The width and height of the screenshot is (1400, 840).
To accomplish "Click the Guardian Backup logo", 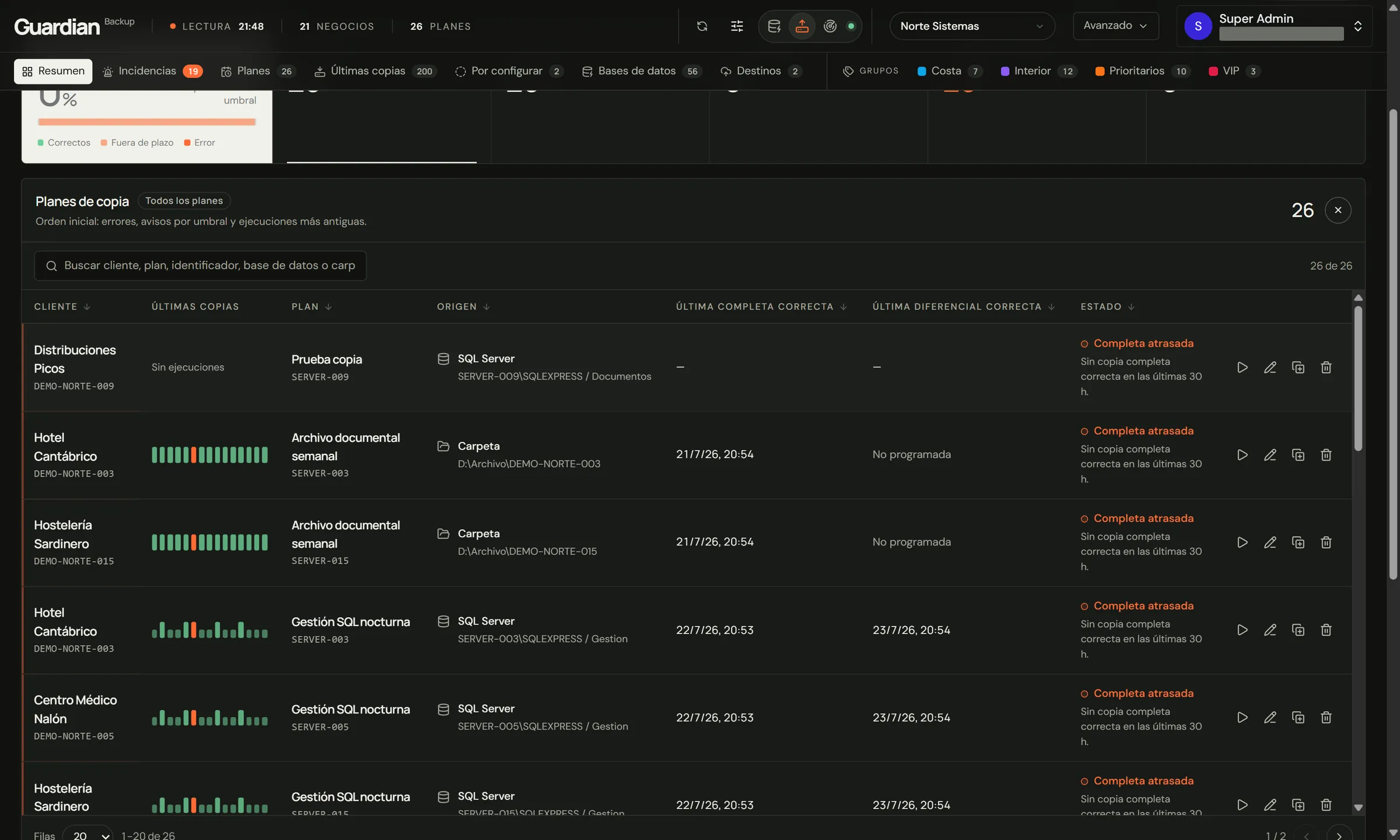I will (x=74, y=26).
